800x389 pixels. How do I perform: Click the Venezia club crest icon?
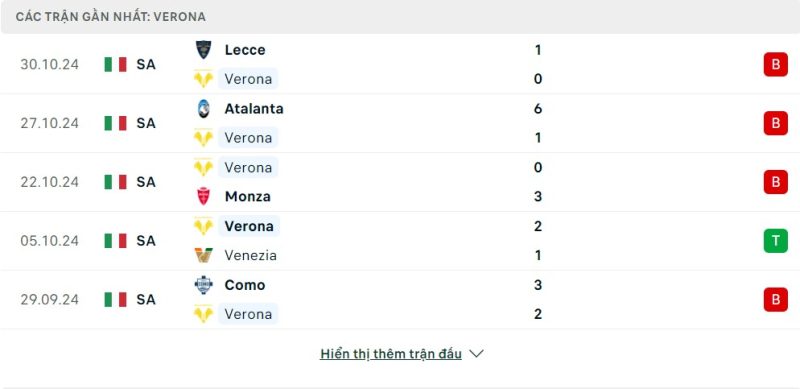[204, 255]
